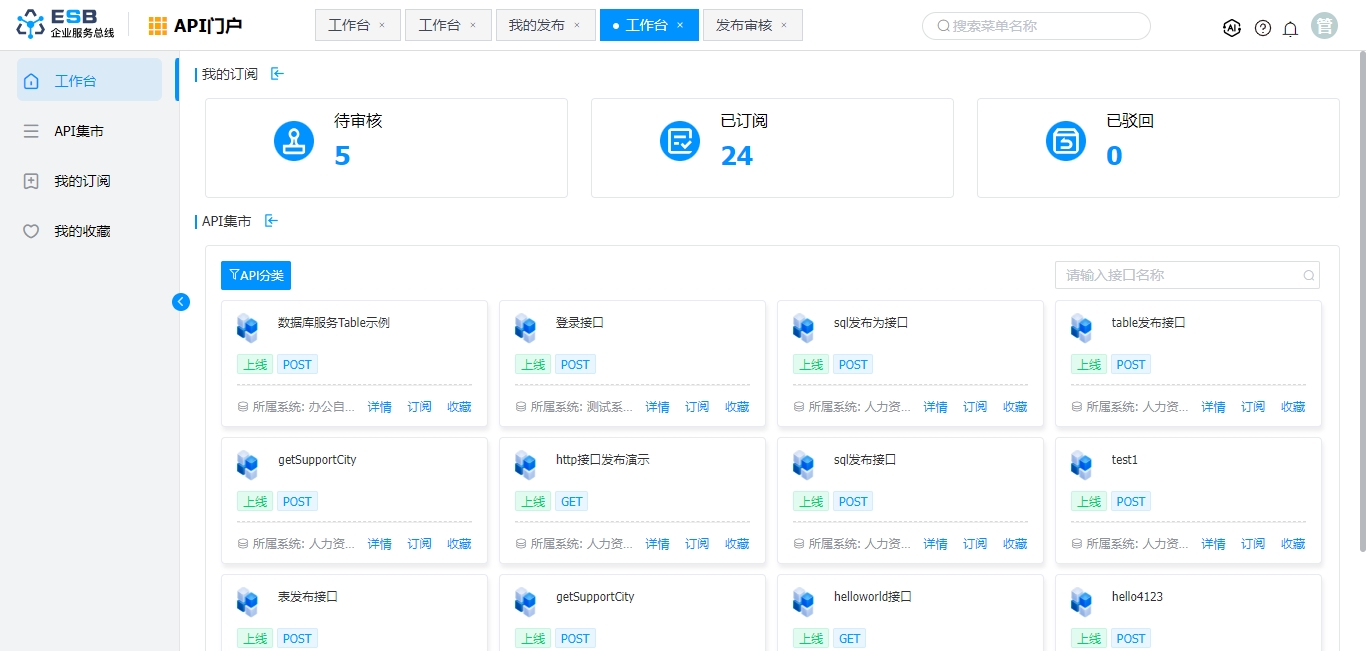Click the 待审核 stamp icon
The image size is (1366, 651).
tap(294, 141)
